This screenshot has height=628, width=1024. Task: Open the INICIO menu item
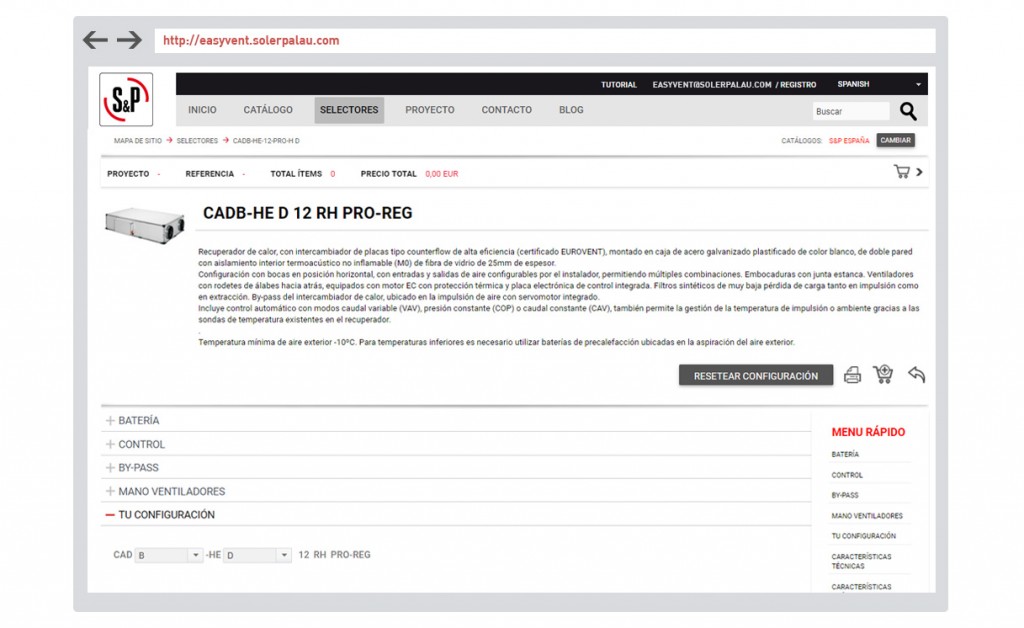coord(202,110)
